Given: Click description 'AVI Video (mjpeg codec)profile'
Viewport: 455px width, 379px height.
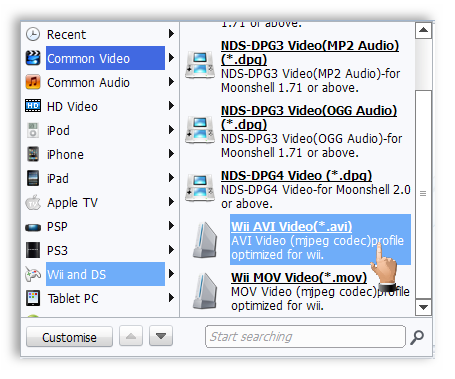Looking at the screenshot, I should pyautogui.click(x=317, y=241).
